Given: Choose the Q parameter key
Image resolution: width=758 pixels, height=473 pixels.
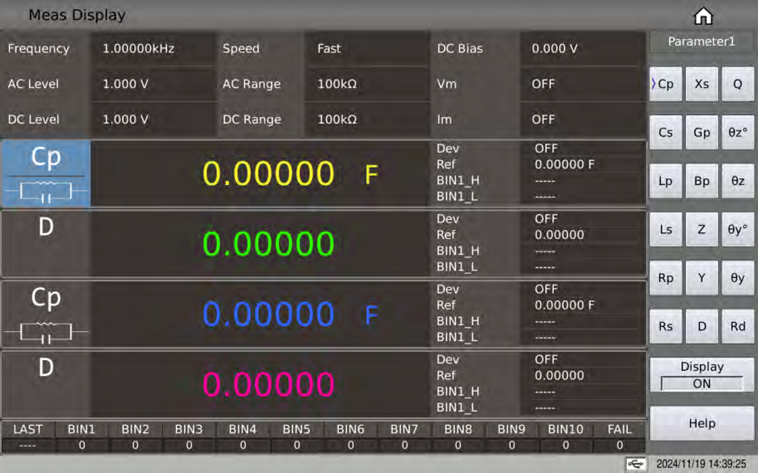Looking at the screenshot, I should point(737,85).
